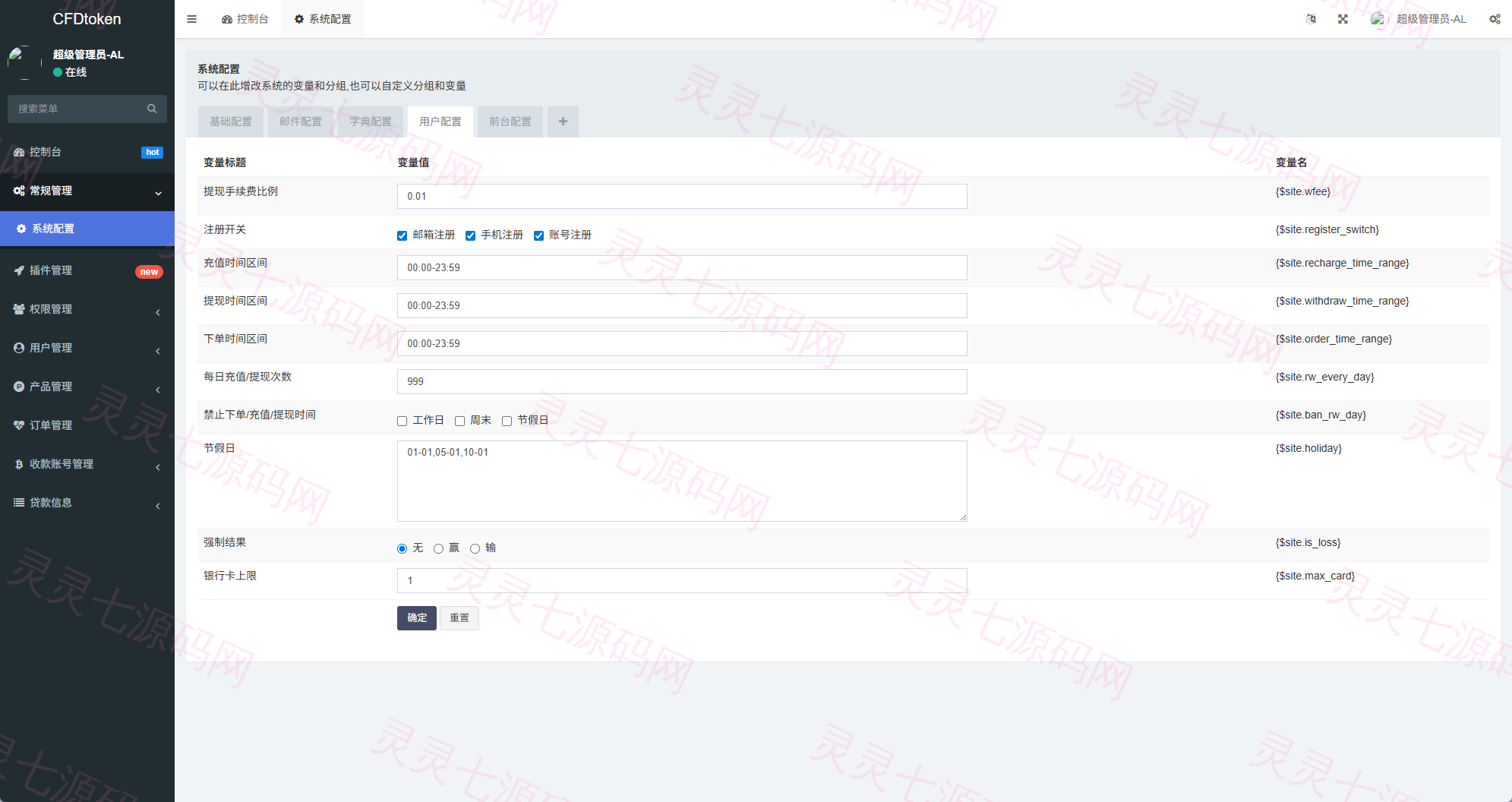Image resolution: width=1512 pixels, height=802 pixels.
Task: Select the 输 radio for forced result
Action: [x=475, y=548]
